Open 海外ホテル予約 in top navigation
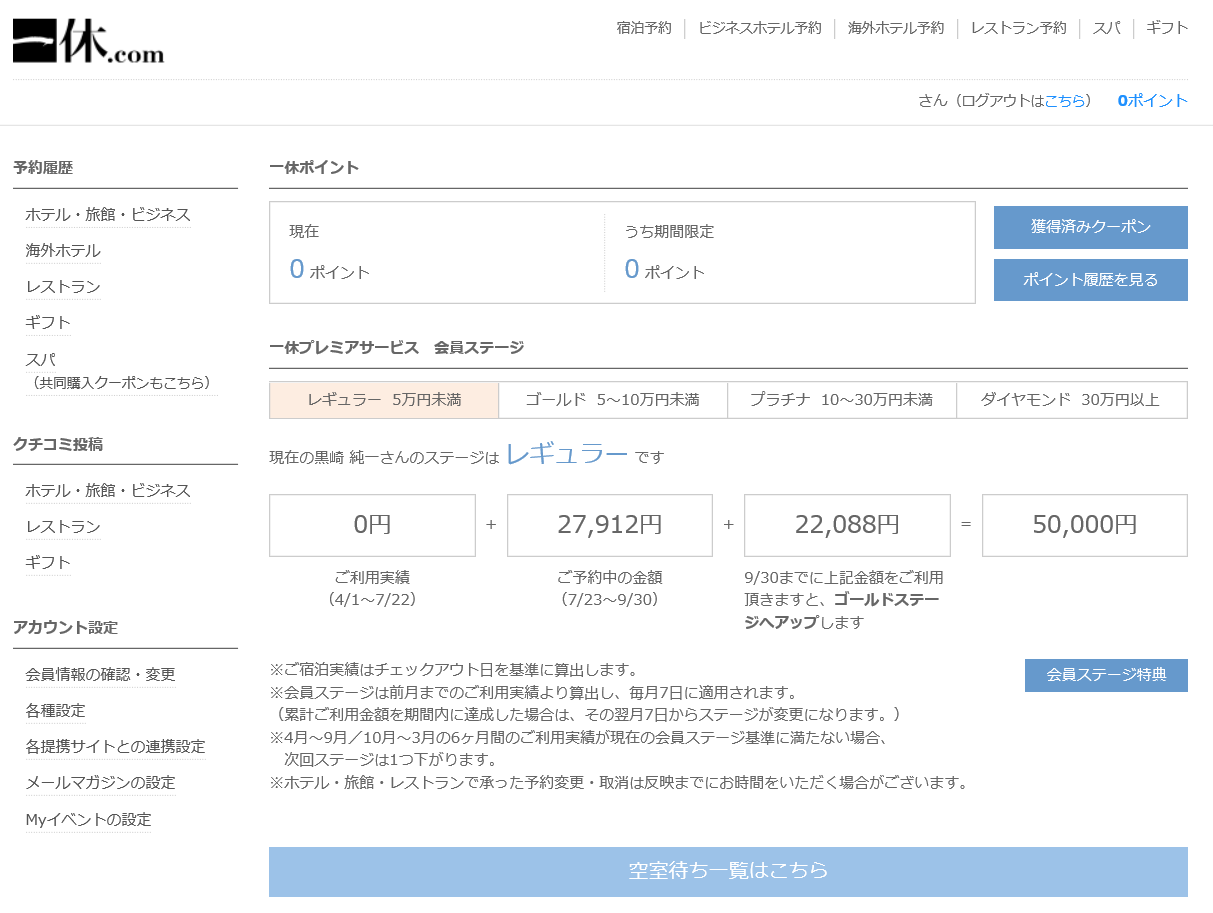 pos(896,28)
